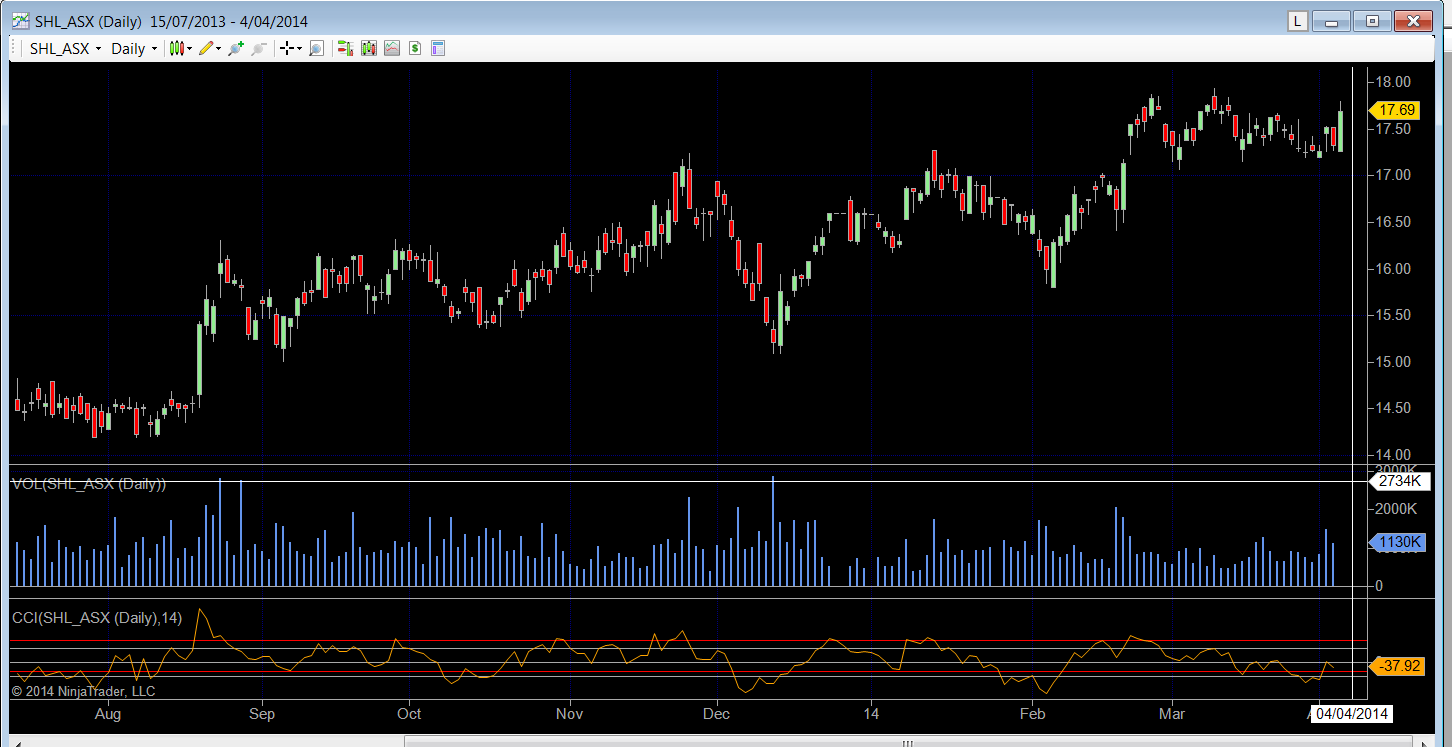Expand the SHL_ASX instrument dropdown
The width and height of the screenshot is (1452, 747).
65,48
